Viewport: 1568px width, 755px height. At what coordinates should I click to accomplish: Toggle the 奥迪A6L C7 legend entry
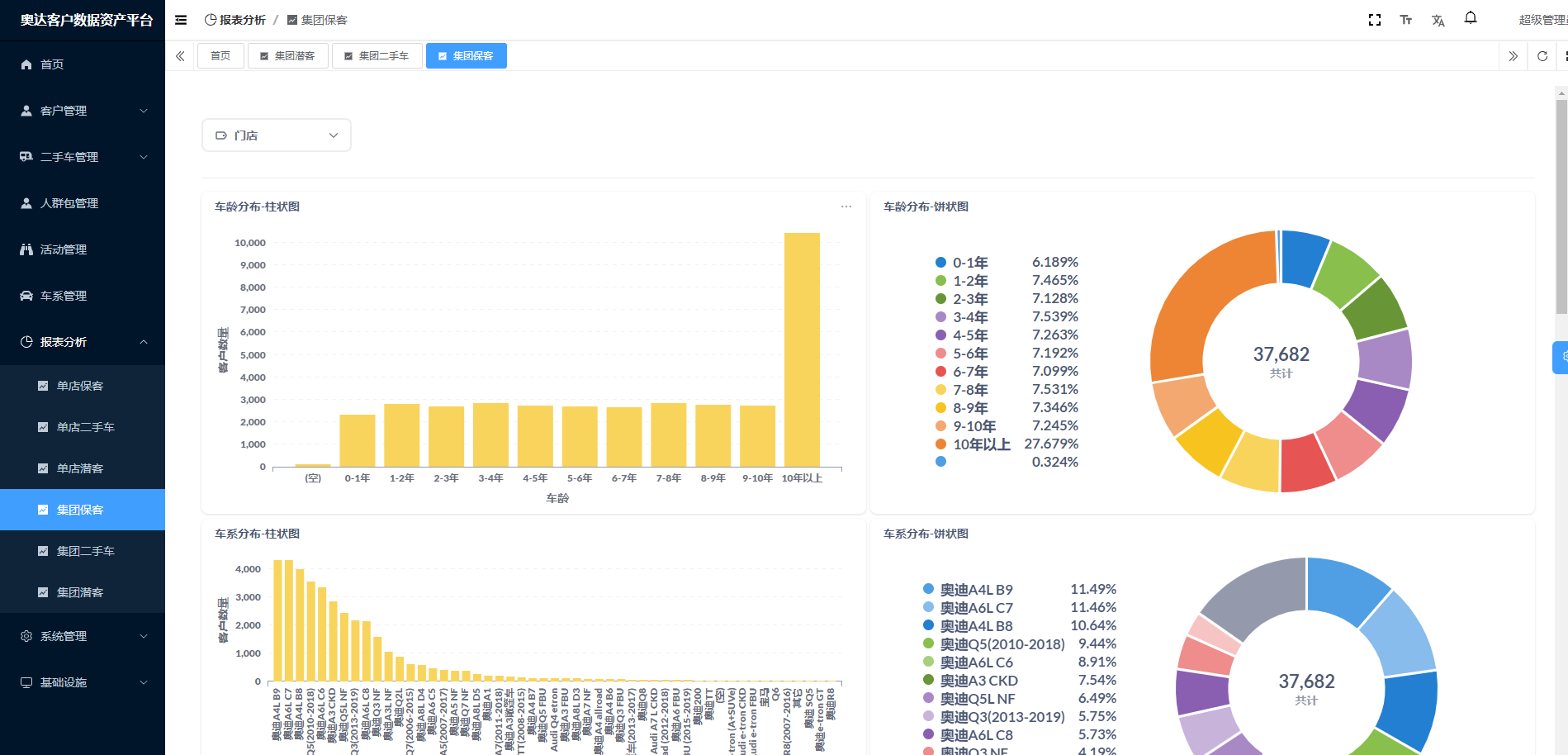pos(1019,608)
